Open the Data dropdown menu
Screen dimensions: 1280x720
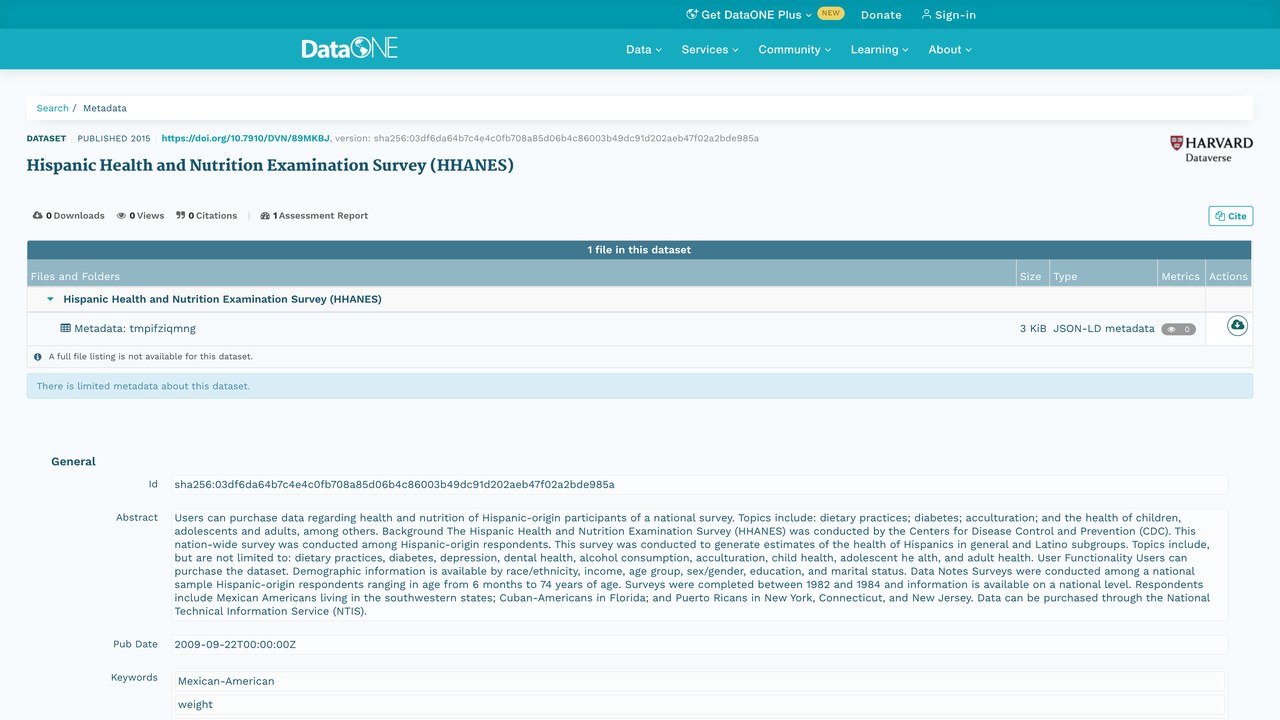coord(644,49)
